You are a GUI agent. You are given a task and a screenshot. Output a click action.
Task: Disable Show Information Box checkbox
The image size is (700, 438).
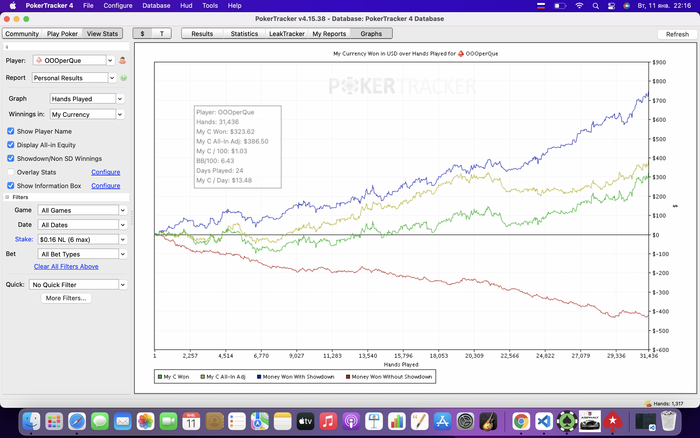(11, 185)
